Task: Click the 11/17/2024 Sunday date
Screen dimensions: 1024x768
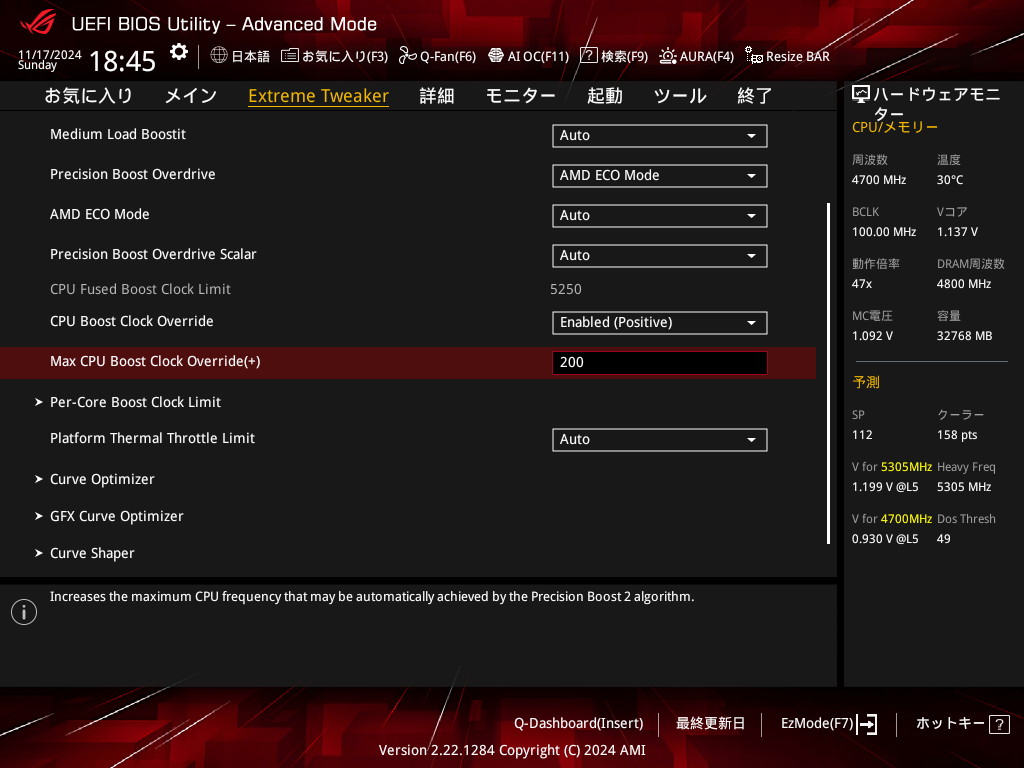Action: click(50, 59)
